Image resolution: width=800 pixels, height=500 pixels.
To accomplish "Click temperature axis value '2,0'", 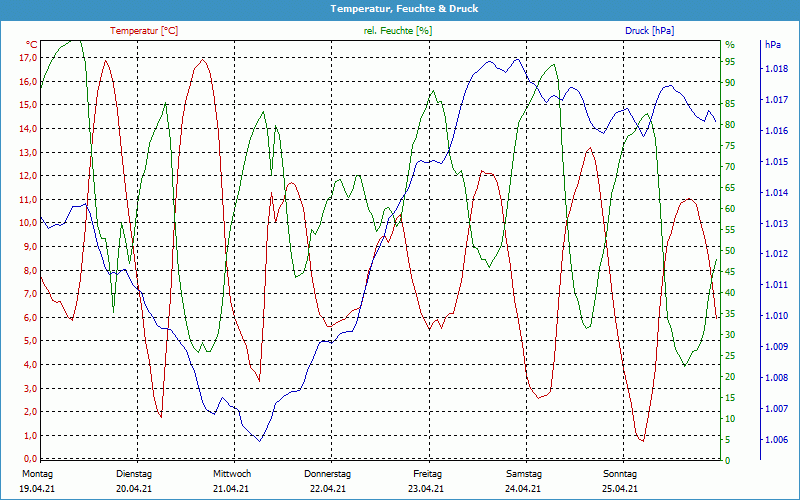I will 30,412.
